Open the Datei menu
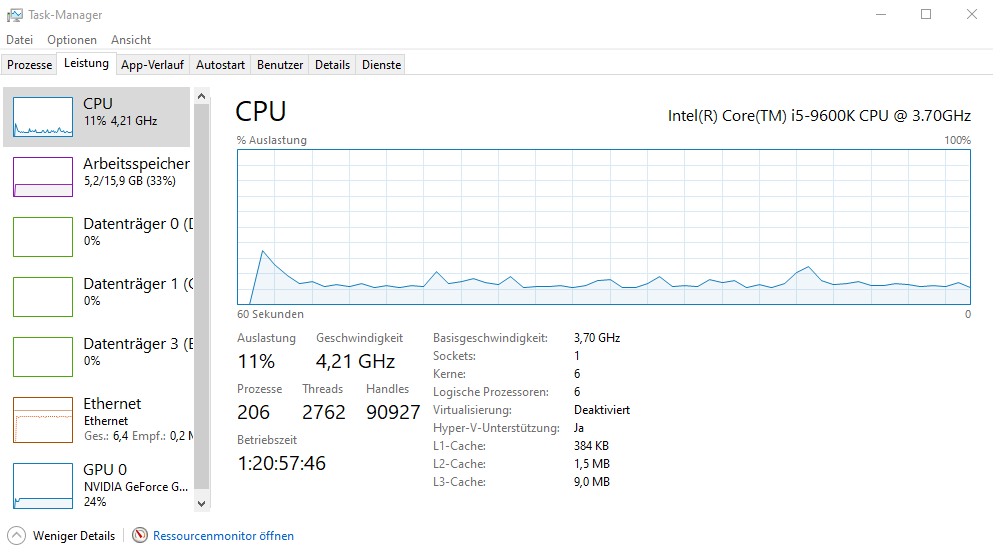 tap(20, 40)
